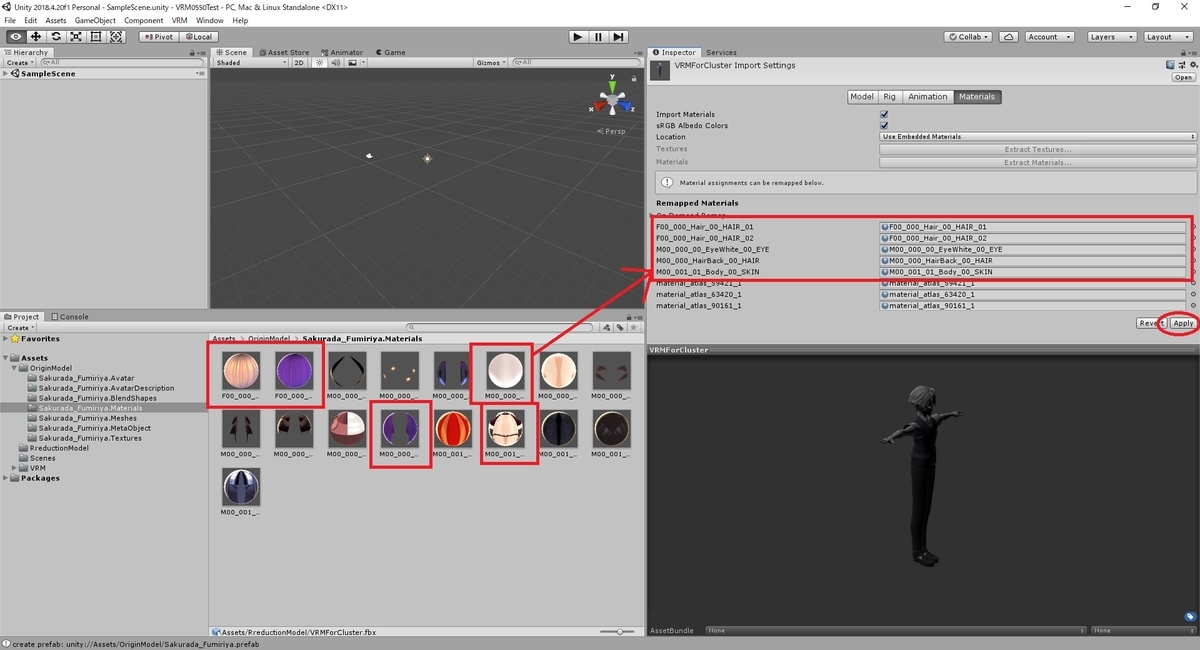Toggle scene lighting sun icon
The image size is (1200, 650).
(320, 63)
